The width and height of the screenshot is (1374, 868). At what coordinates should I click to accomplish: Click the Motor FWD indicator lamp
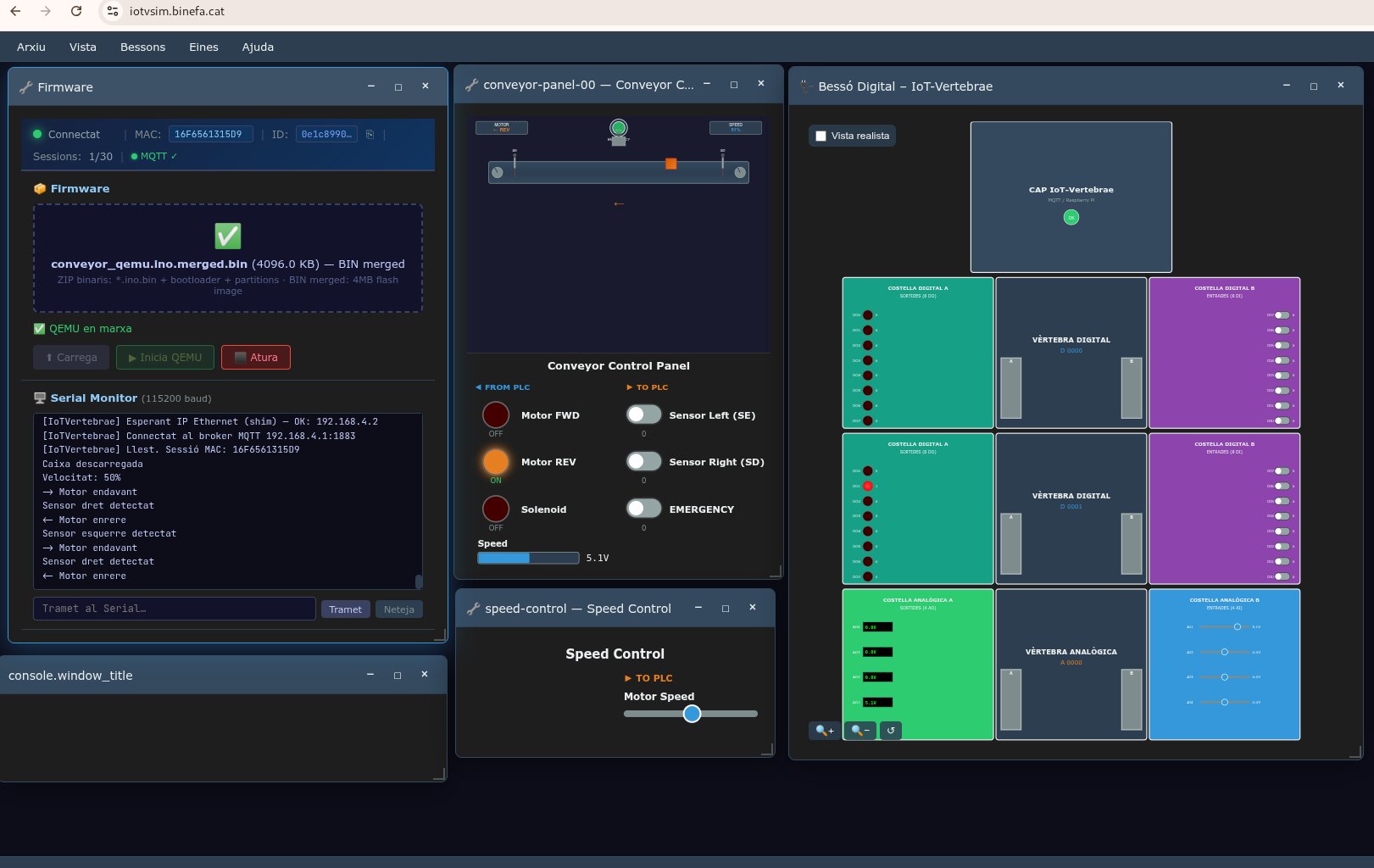(496, 415)
